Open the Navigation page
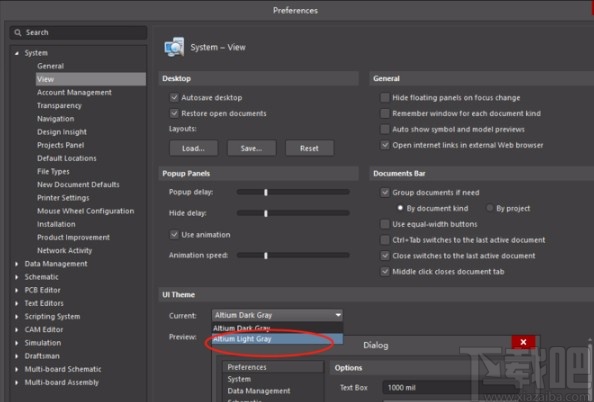The image size is (594, 402). click(56, 119)
